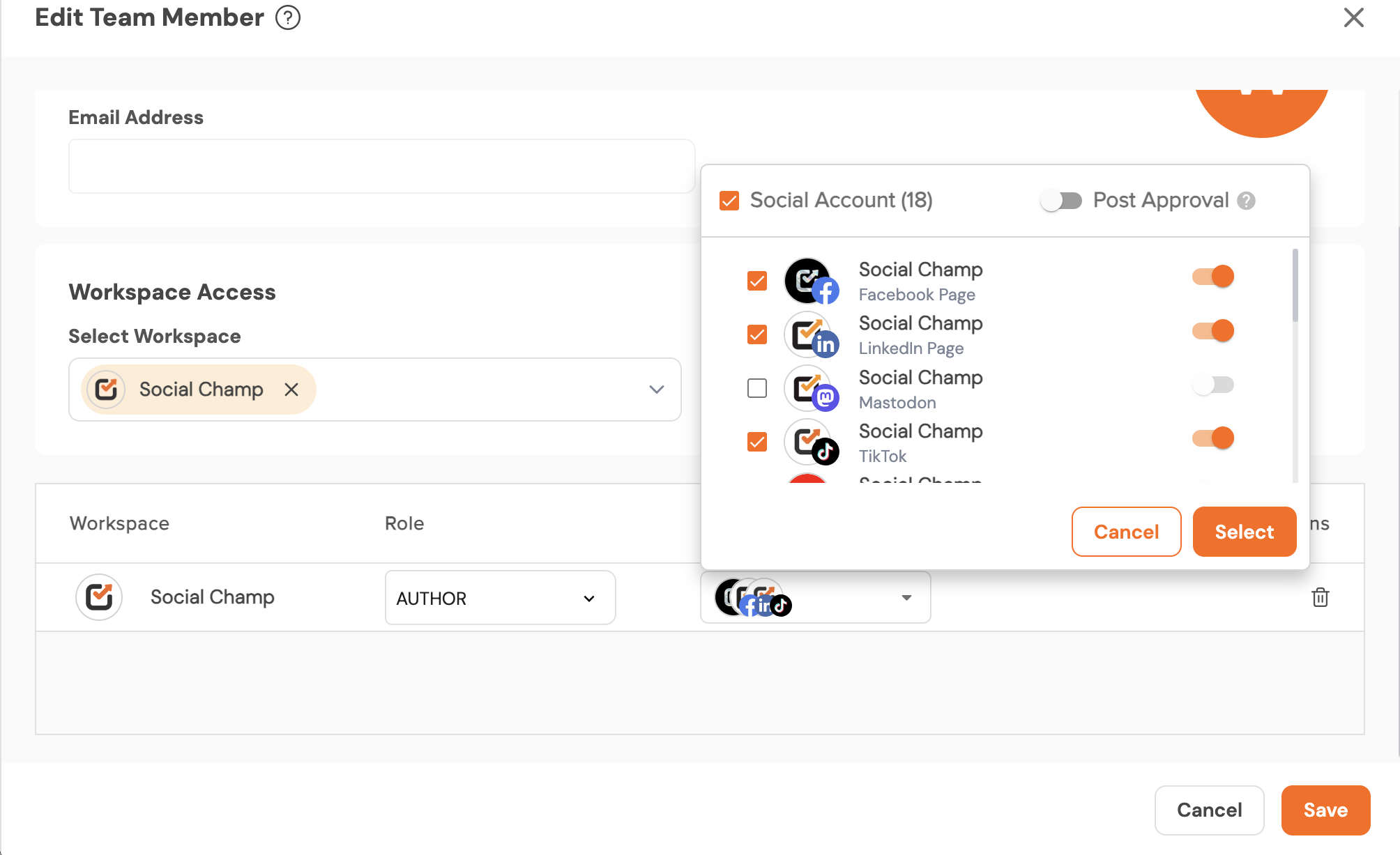
Task: Uncheck the Social Account (18) select-all checkbox
Action: pos(729,201)
